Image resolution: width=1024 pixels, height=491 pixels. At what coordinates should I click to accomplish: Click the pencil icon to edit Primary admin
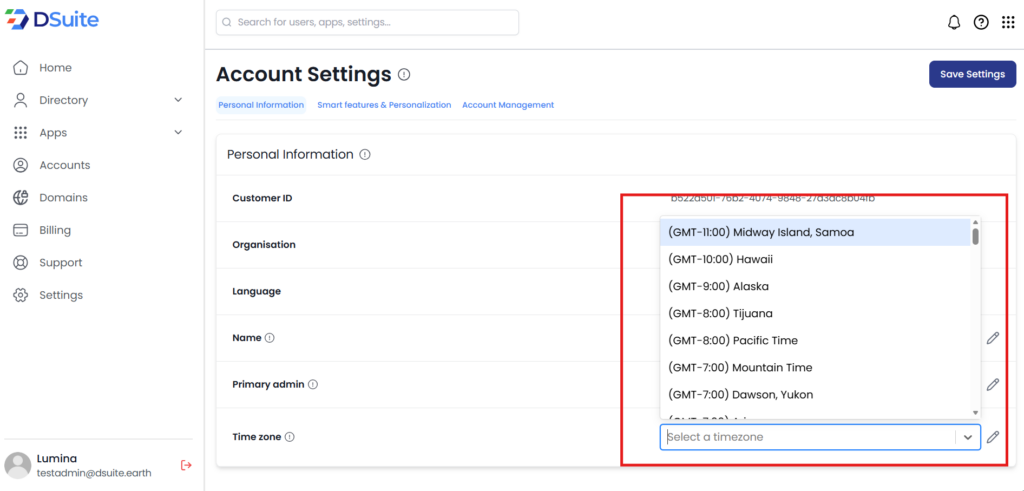pos(992,384)
